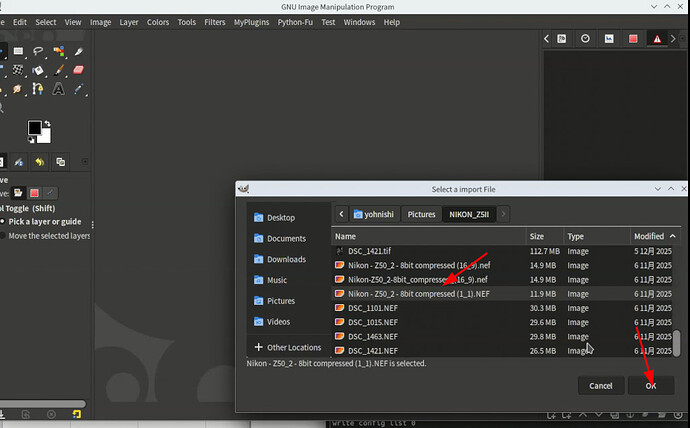The height and width of the screenshot is (428, 690).
Task: Open the Filters menu
Action: coord(215,22)
